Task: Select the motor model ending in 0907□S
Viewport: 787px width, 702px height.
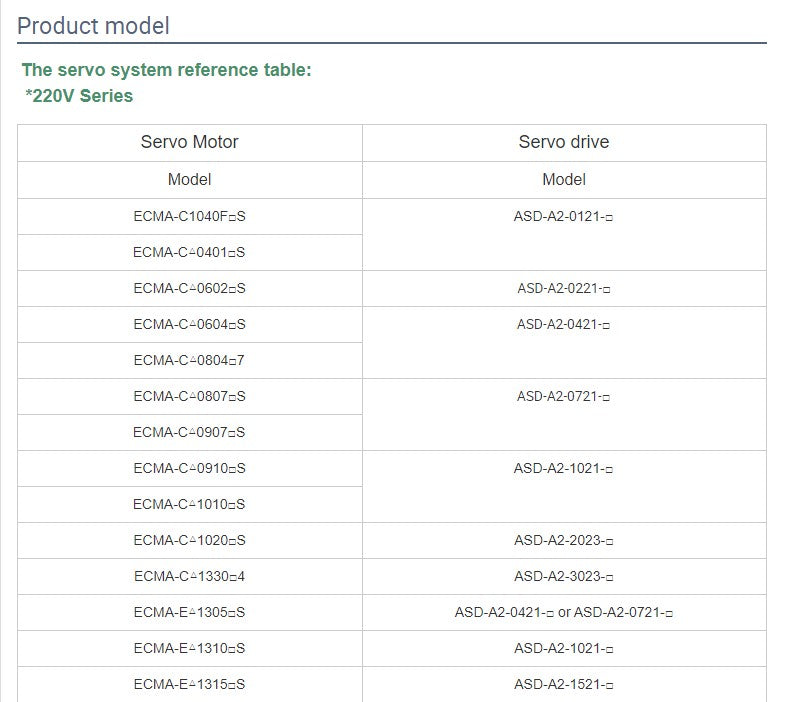Action: click(189, 432)
